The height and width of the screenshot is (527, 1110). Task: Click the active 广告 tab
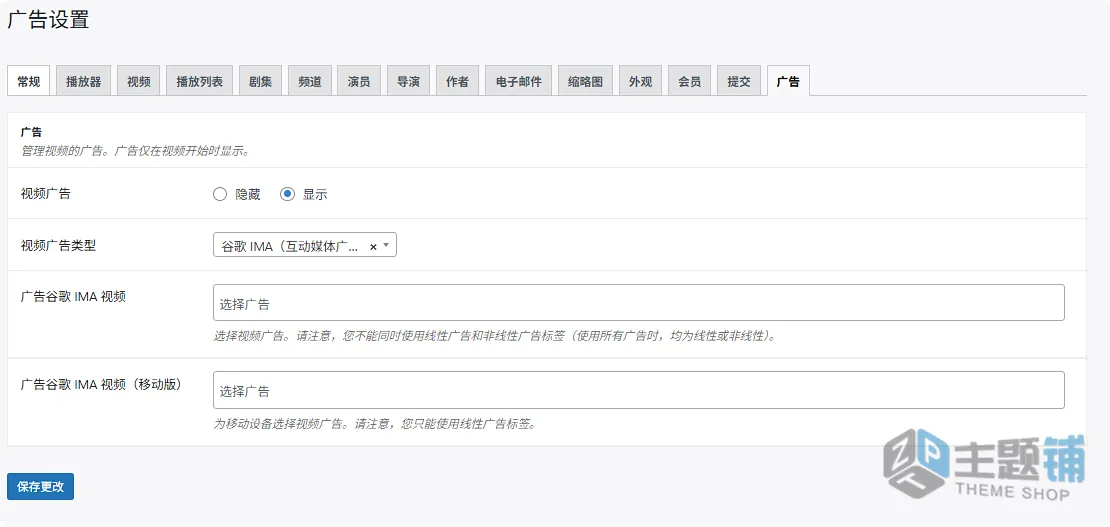click(x=788, y=81)
